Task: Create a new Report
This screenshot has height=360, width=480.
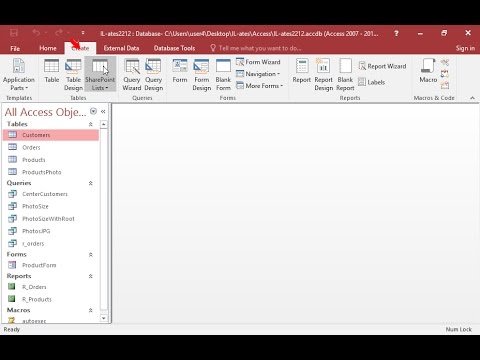Action: point(301,71)
